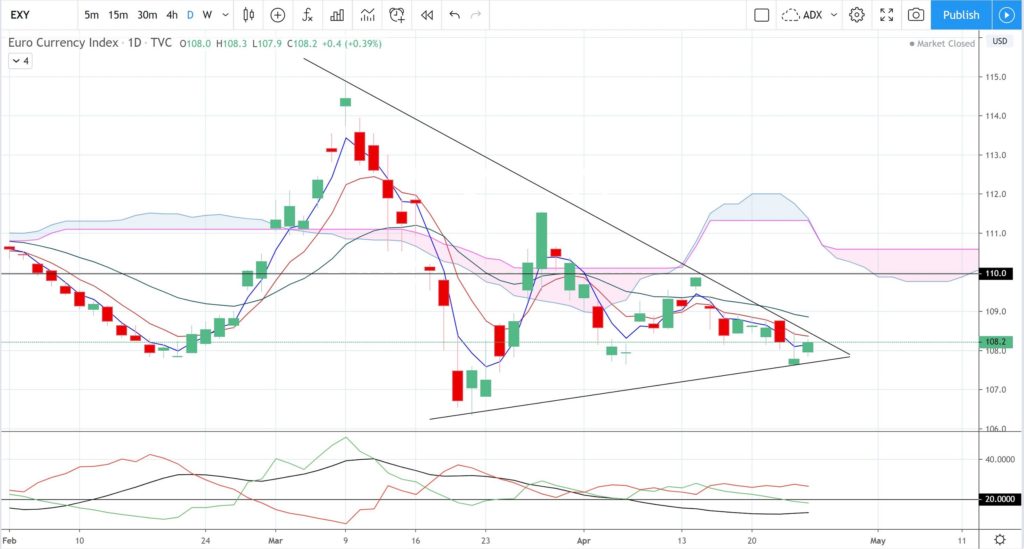The width and height of the screenshot is (1024, 549).
Task: Open time axis settings gear at bottom right
Action: [1000, 540]
